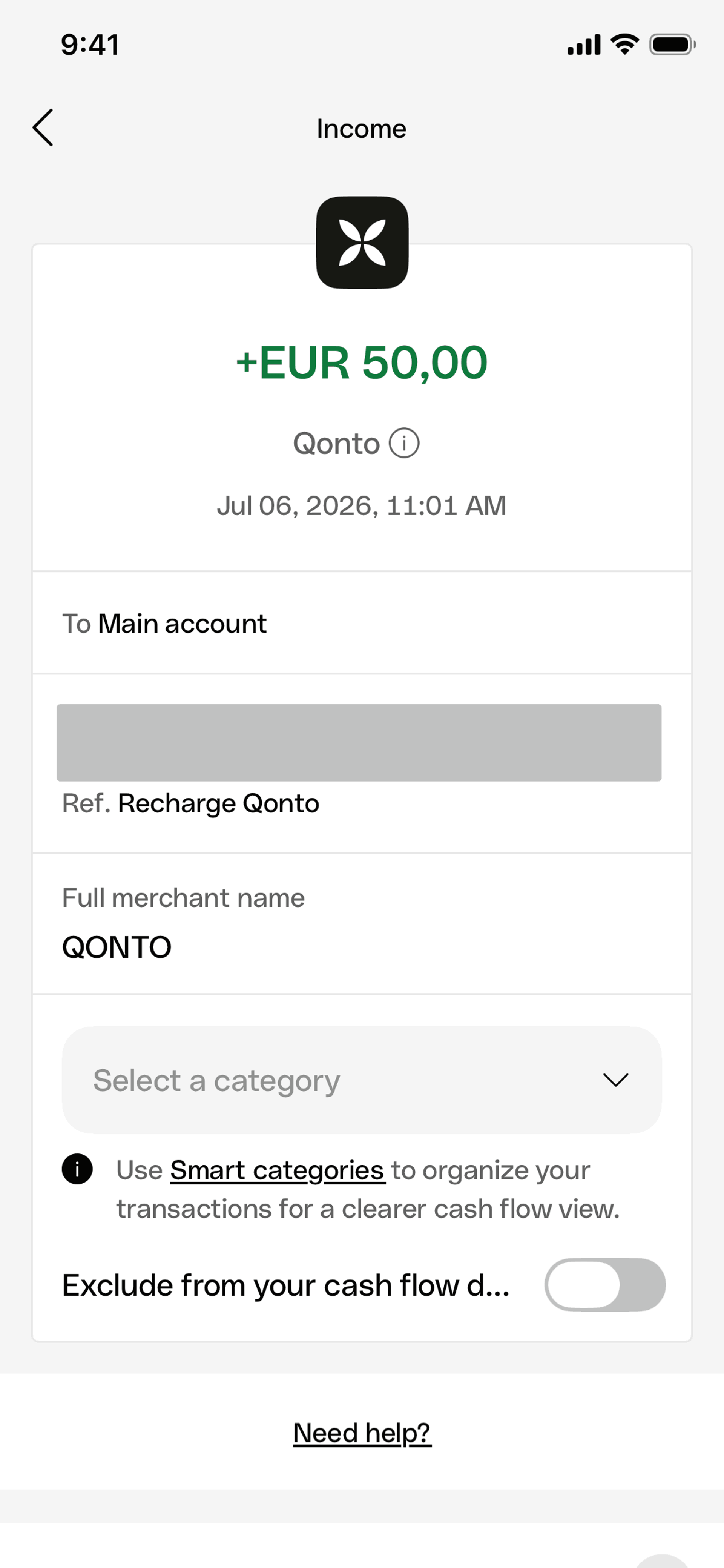Screen dimensions: 724x1568
Task: Expand category list via chevron arrow
Action: (615, 1080)
